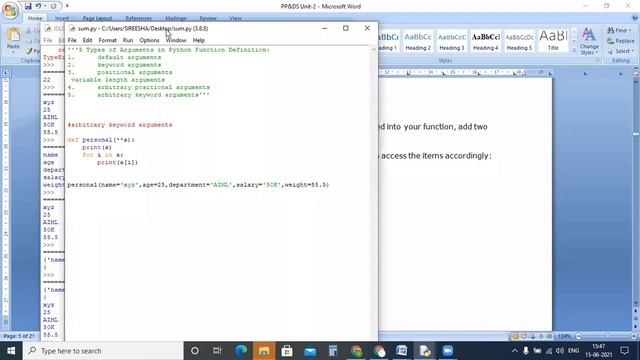Expand the styles gallery More arrow

point(574,49)
